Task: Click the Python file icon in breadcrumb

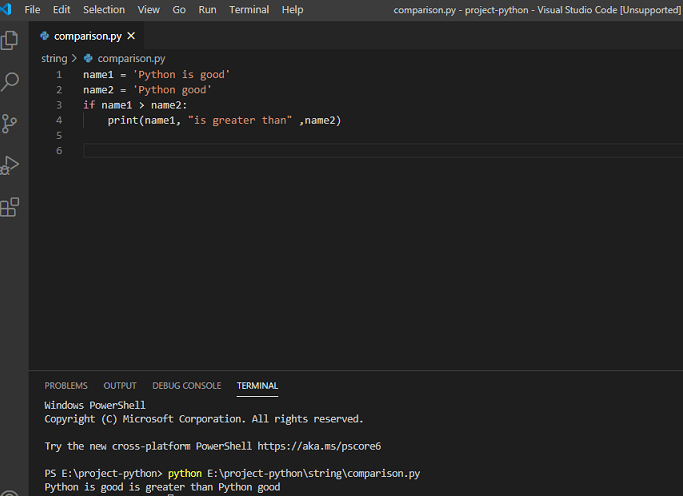Action: [x=88, y=58]
